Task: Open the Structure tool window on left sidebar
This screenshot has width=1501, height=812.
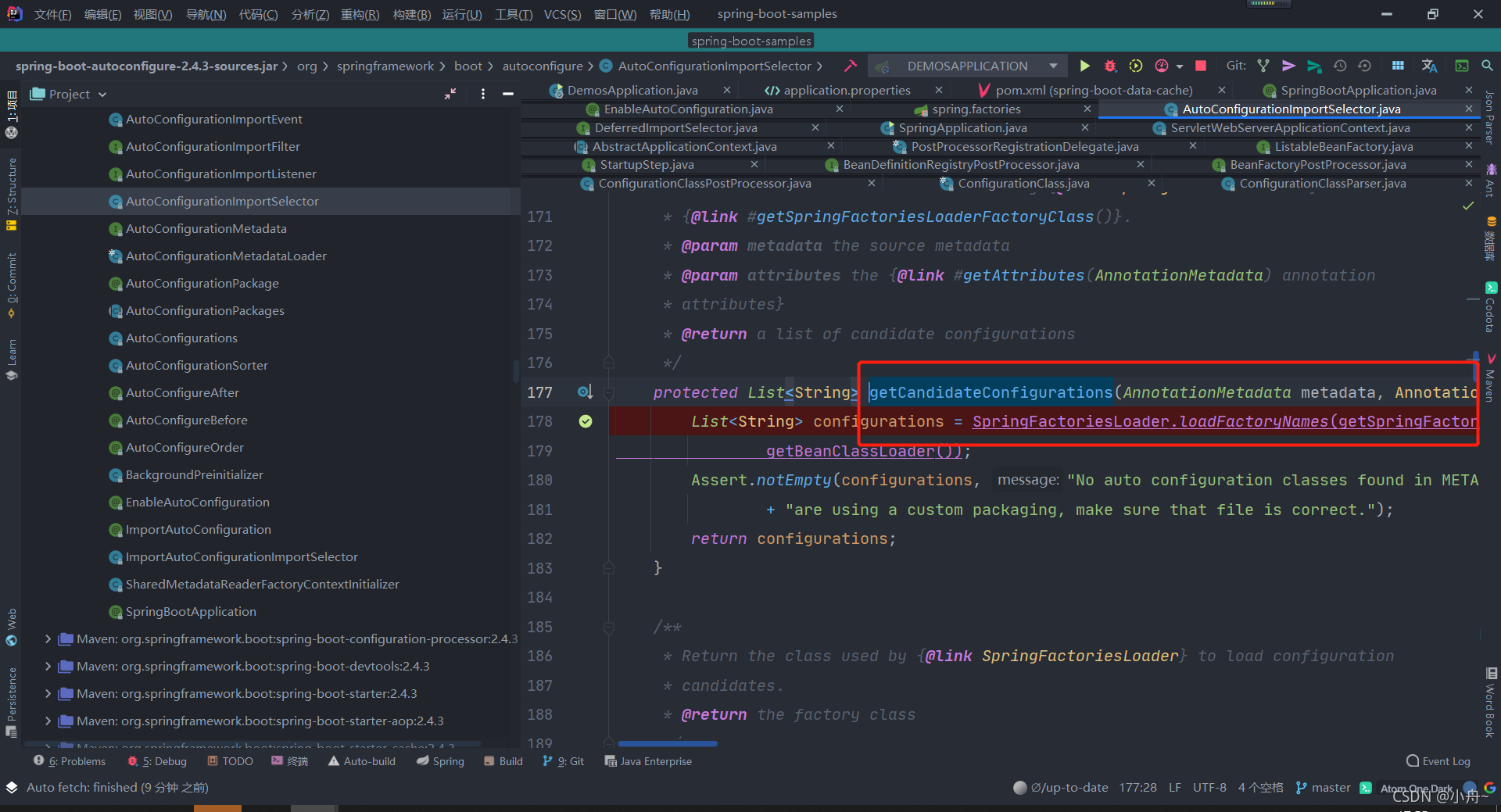Action: tap(11, 193)
